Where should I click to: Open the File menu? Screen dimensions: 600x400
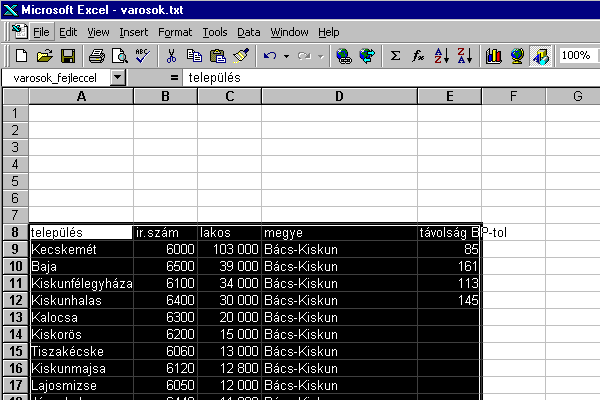pos(41,32)
